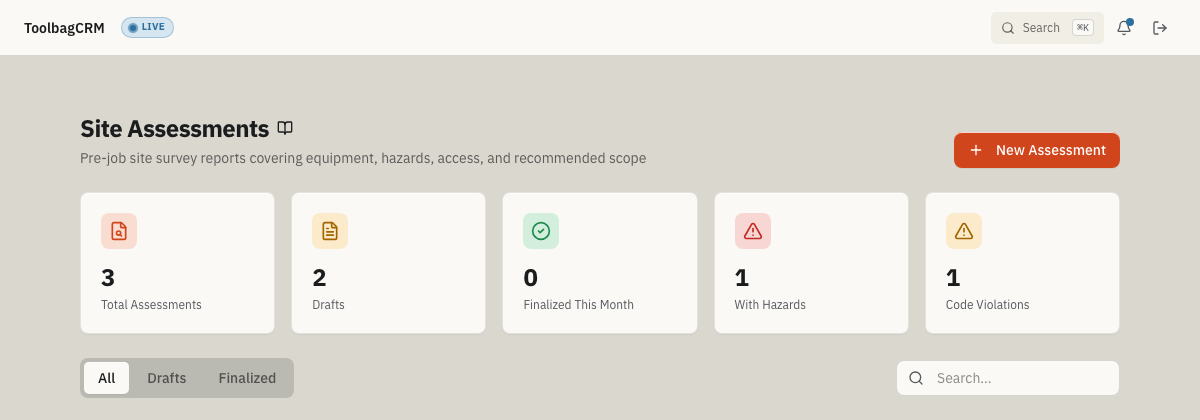Switch to the Drafts tab
The width and height of the screenshot is (1200, 420).
167,378
